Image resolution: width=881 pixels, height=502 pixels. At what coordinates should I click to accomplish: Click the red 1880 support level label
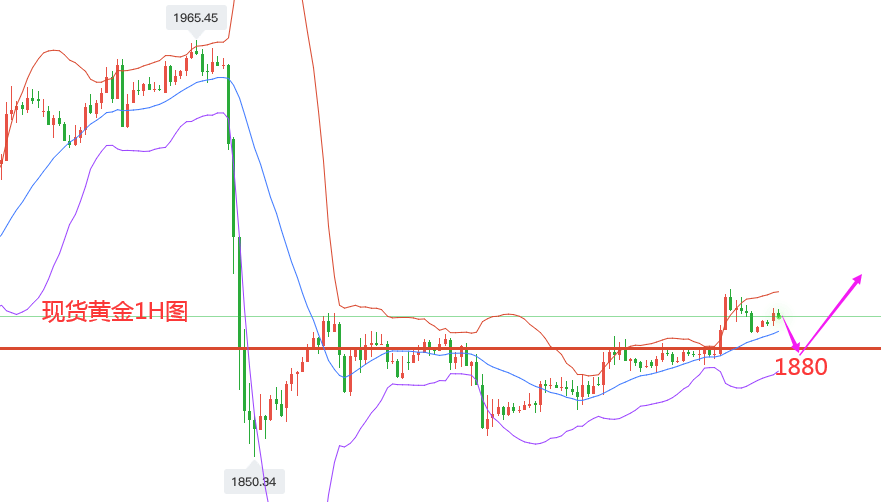pos(801,367)
